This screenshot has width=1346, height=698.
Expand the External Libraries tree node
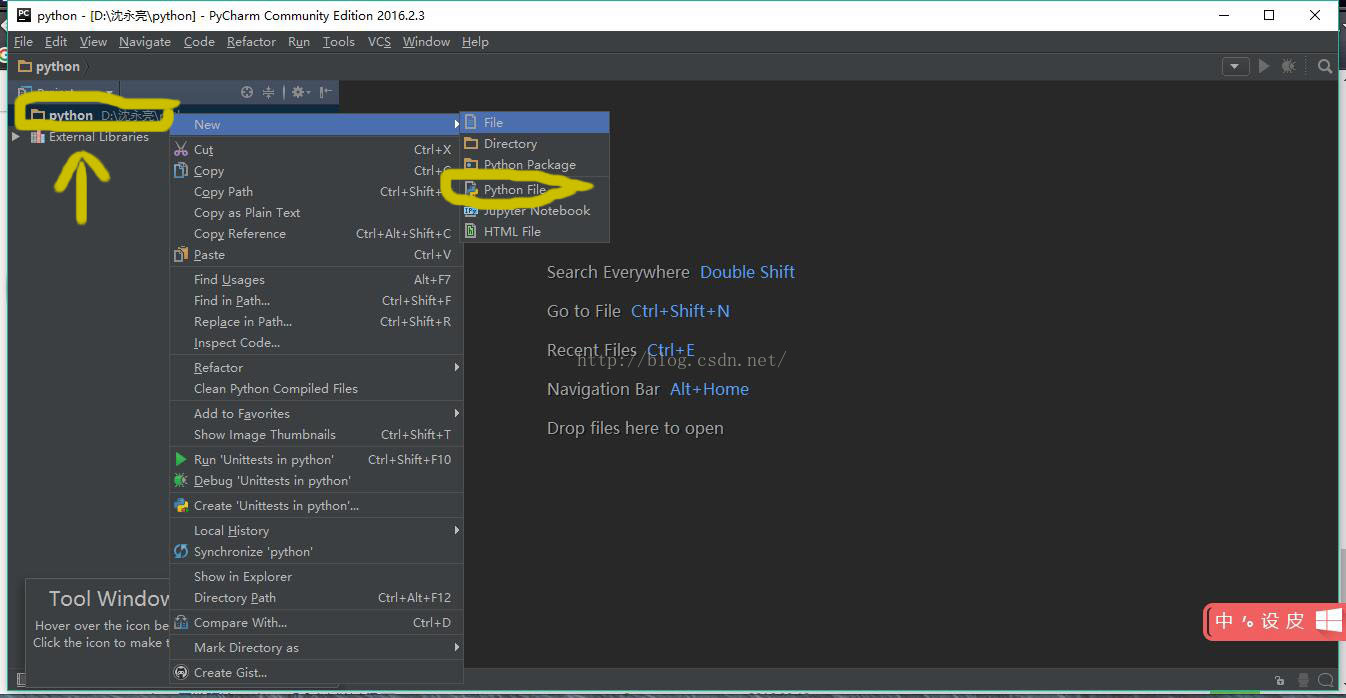pos(15,137)
